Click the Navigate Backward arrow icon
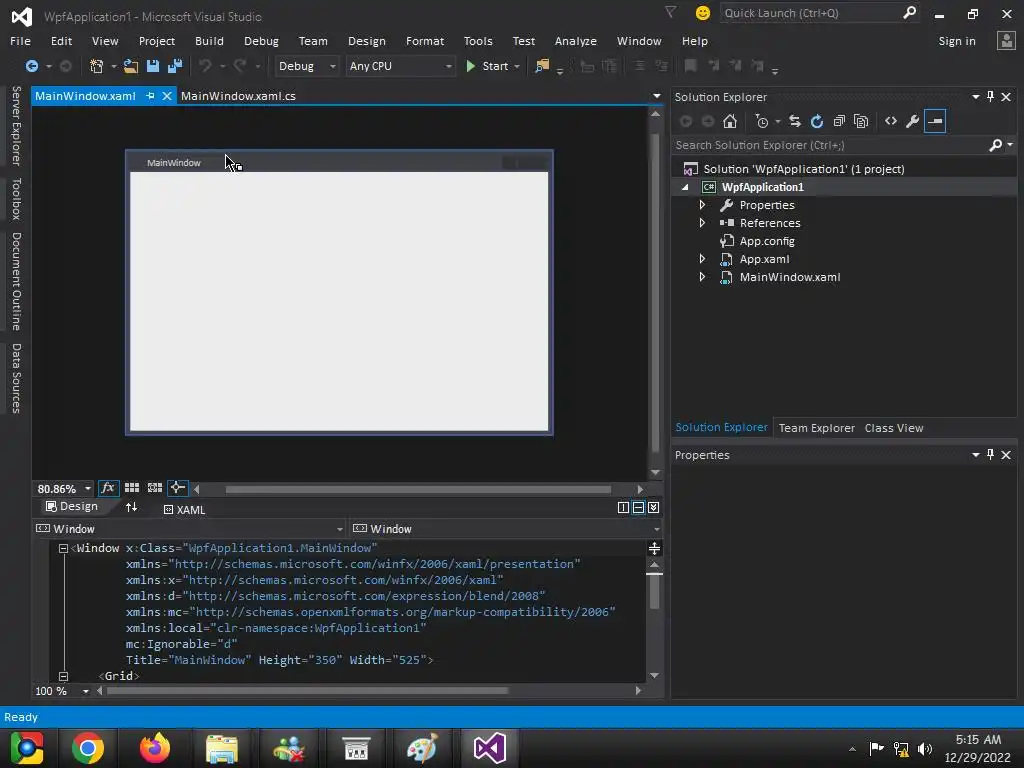 pyautogui.click(x=31, y=66)
